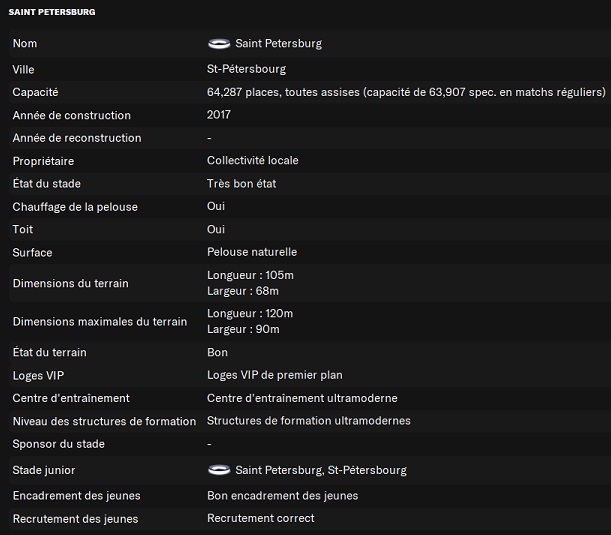
Task: Click the stadium icon beside the Nom value
Action: [218, 44]
